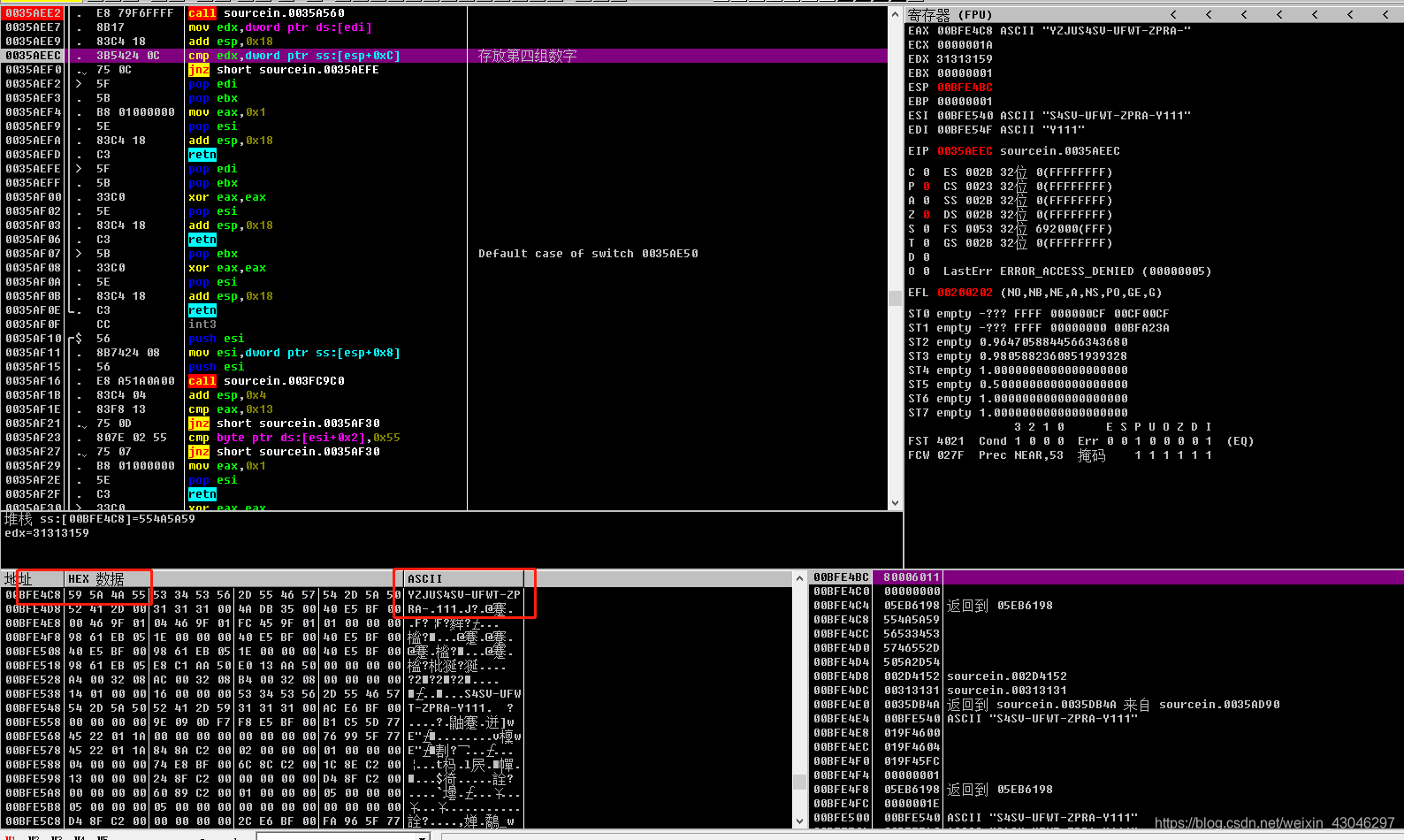The width and height of the screenshot is (1404, 840).
Task: Select dump row at address 00BFE5A8
Action: point(263,793)
